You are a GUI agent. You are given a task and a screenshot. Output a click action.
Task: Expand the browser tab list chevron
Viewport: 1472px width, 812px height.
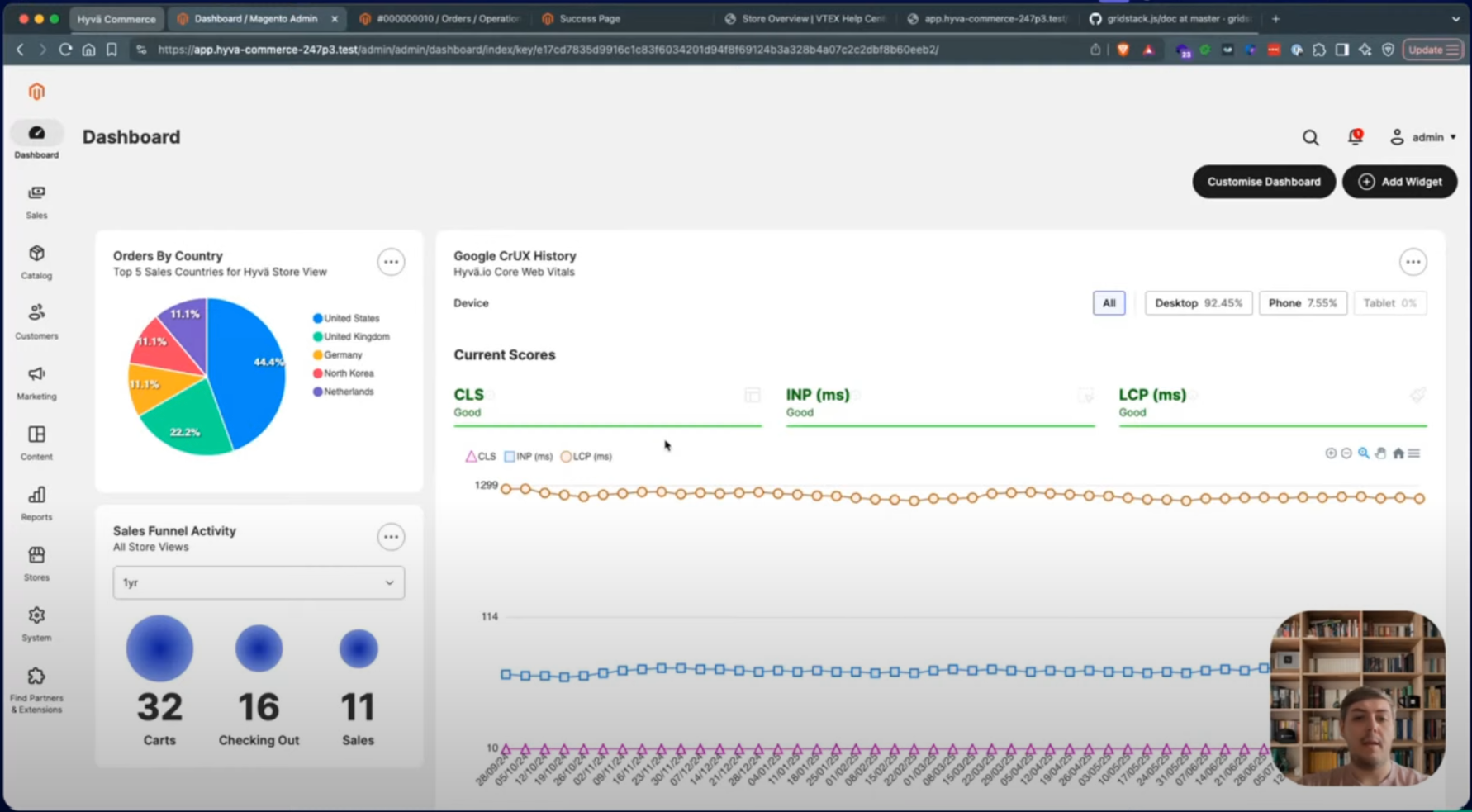(x=1455, y=18)
